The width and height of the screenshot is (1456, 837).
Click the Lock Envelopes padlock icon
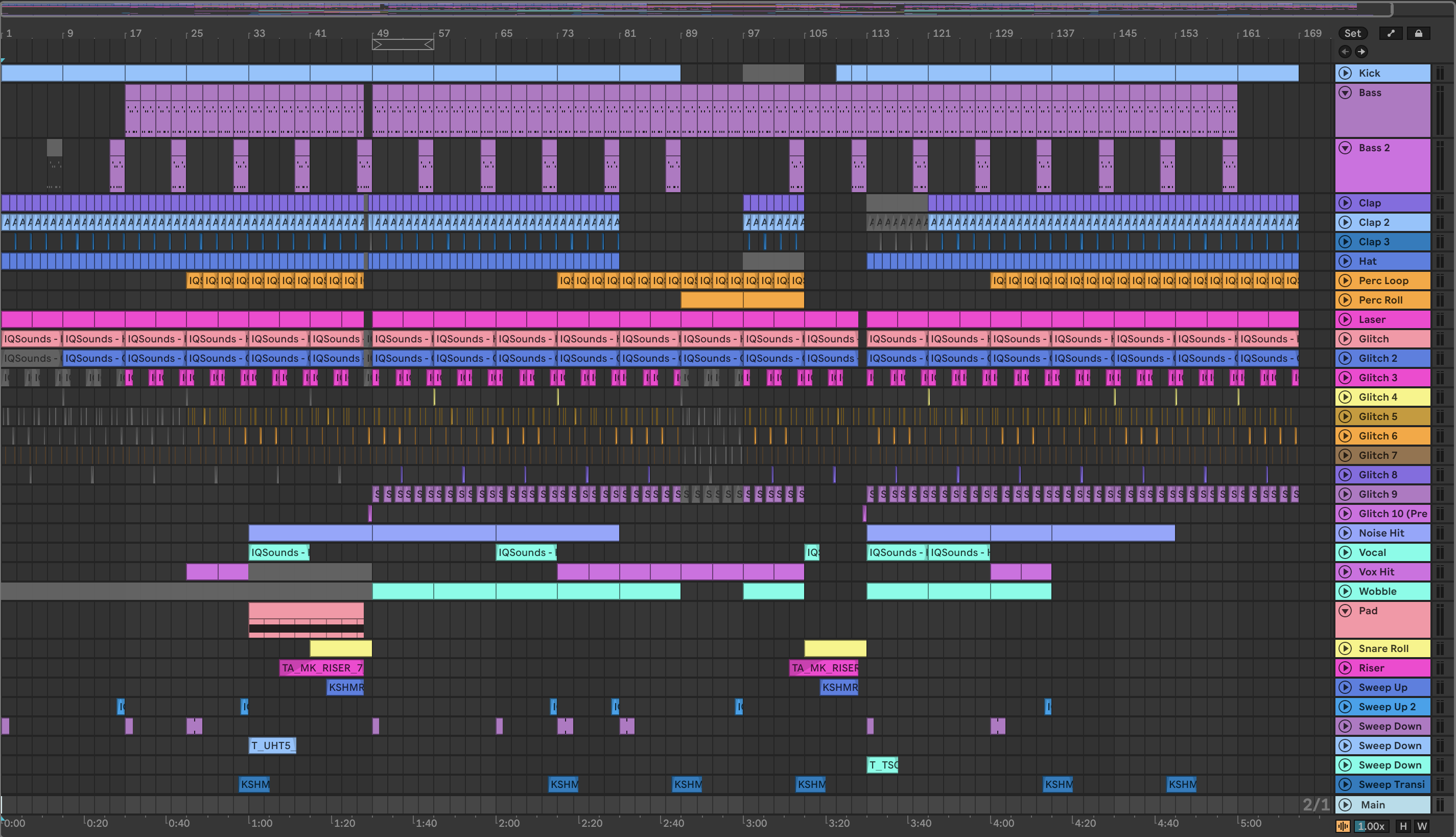[1418, 33]
